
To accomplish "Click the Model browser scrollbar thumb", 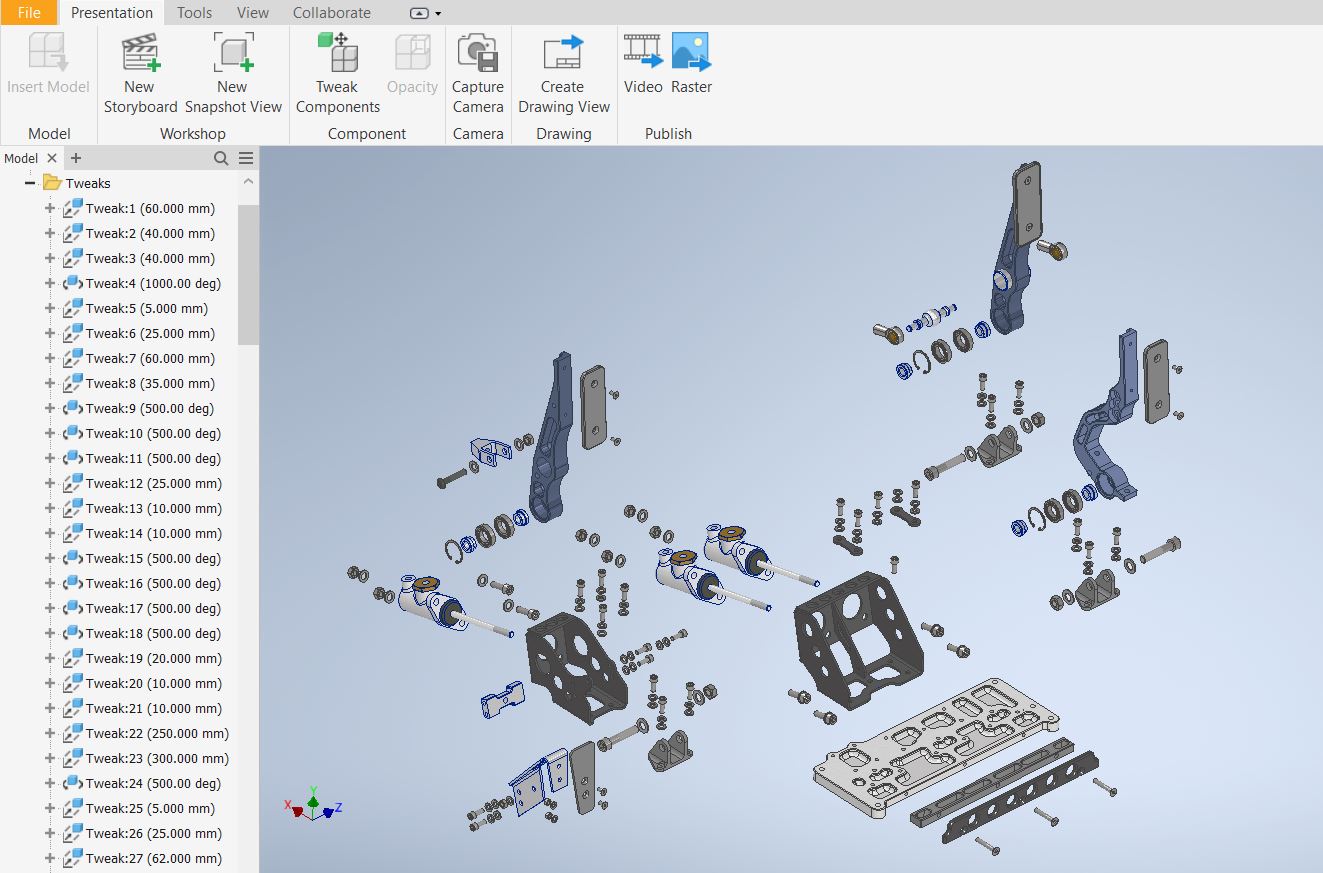I will click(x=248, y=275).
